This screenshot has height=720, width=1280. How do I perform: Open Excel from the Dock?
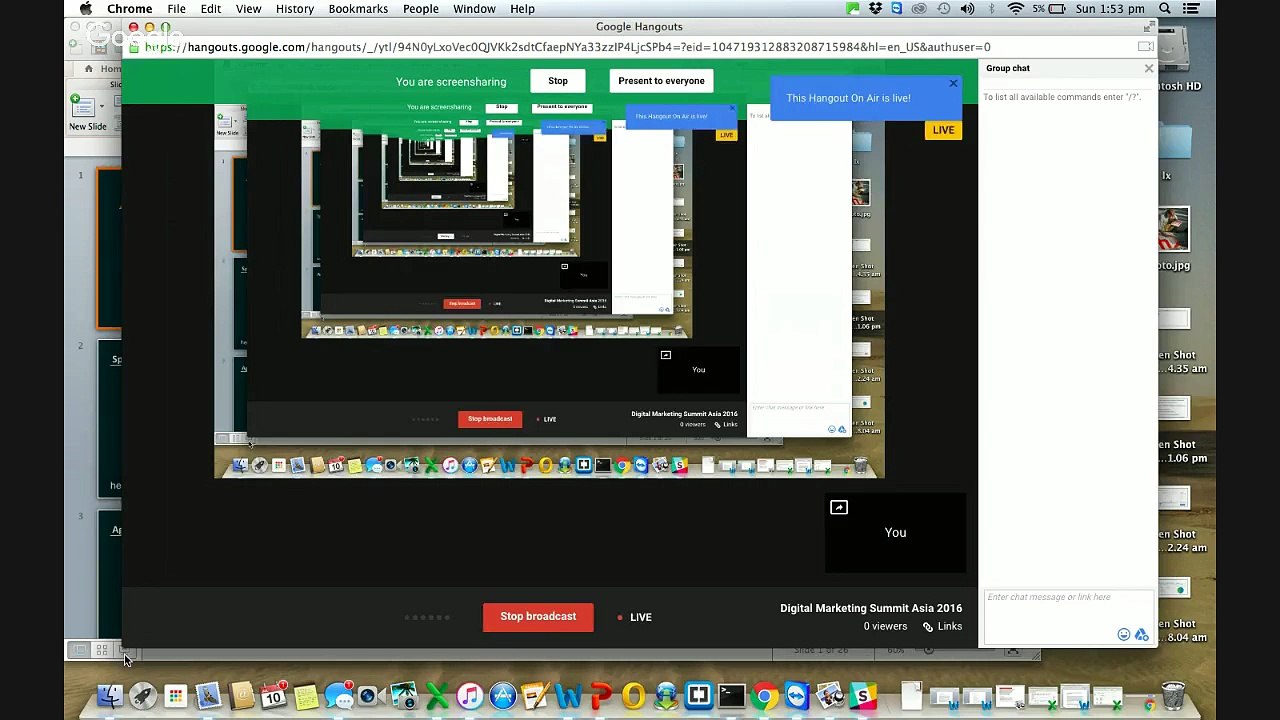tap(437, 696)
